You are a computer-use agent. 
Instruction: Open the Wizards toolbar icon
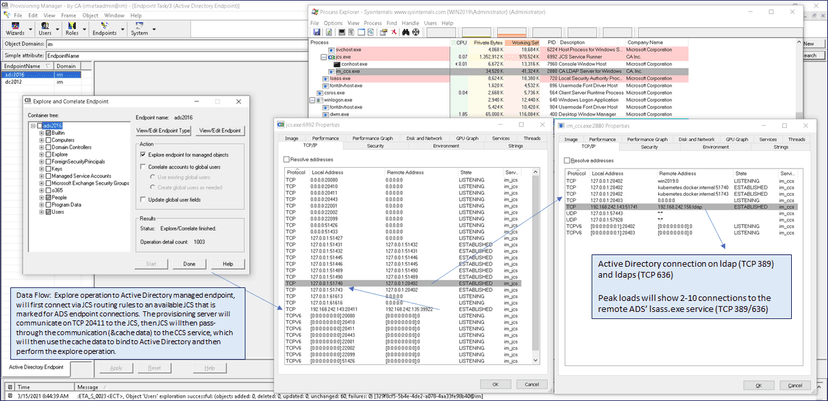(x=13, y=29)
